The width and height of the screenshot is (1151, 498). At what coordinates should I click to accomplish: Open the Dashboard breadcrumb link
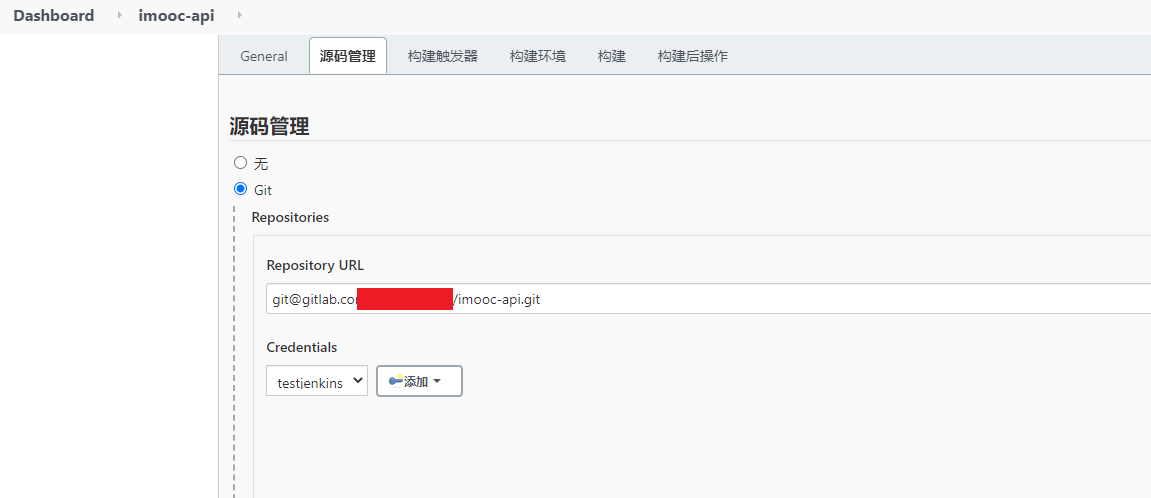tap(54, 15)
